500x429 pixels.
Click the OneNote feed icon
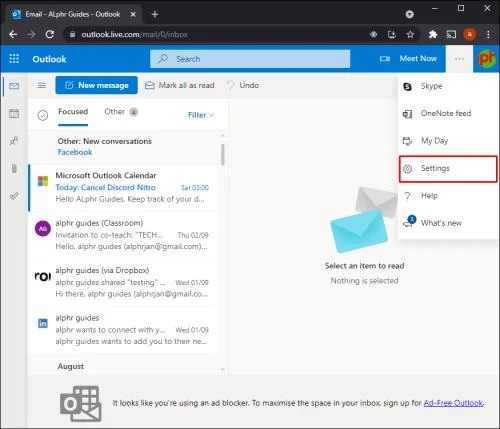[x=407, y=114]
